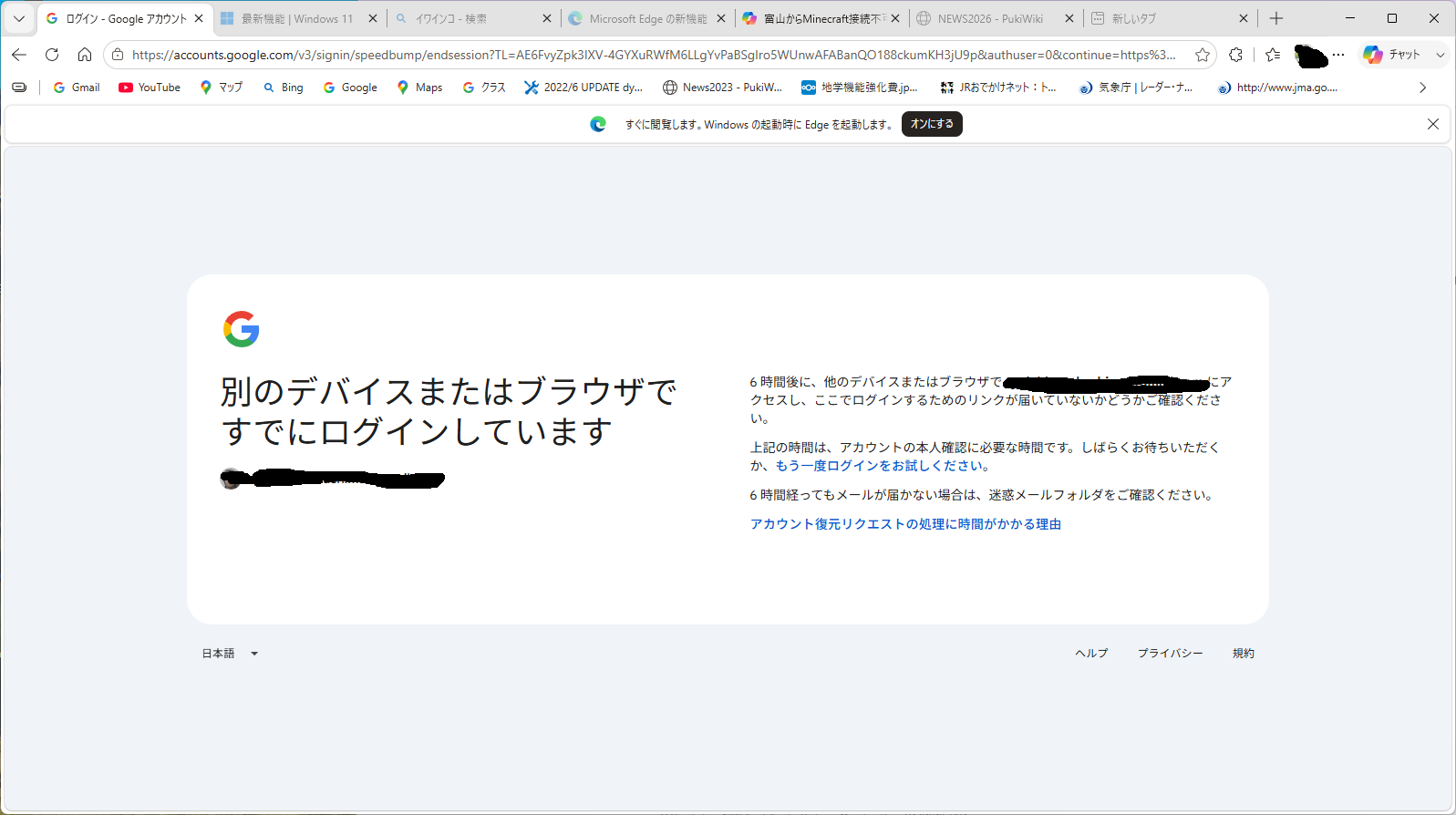Viewport: 1456px width, 815px height.
Task: Switch to the NEWS2026 - PukiWiki tab
Action: point(996,18)
